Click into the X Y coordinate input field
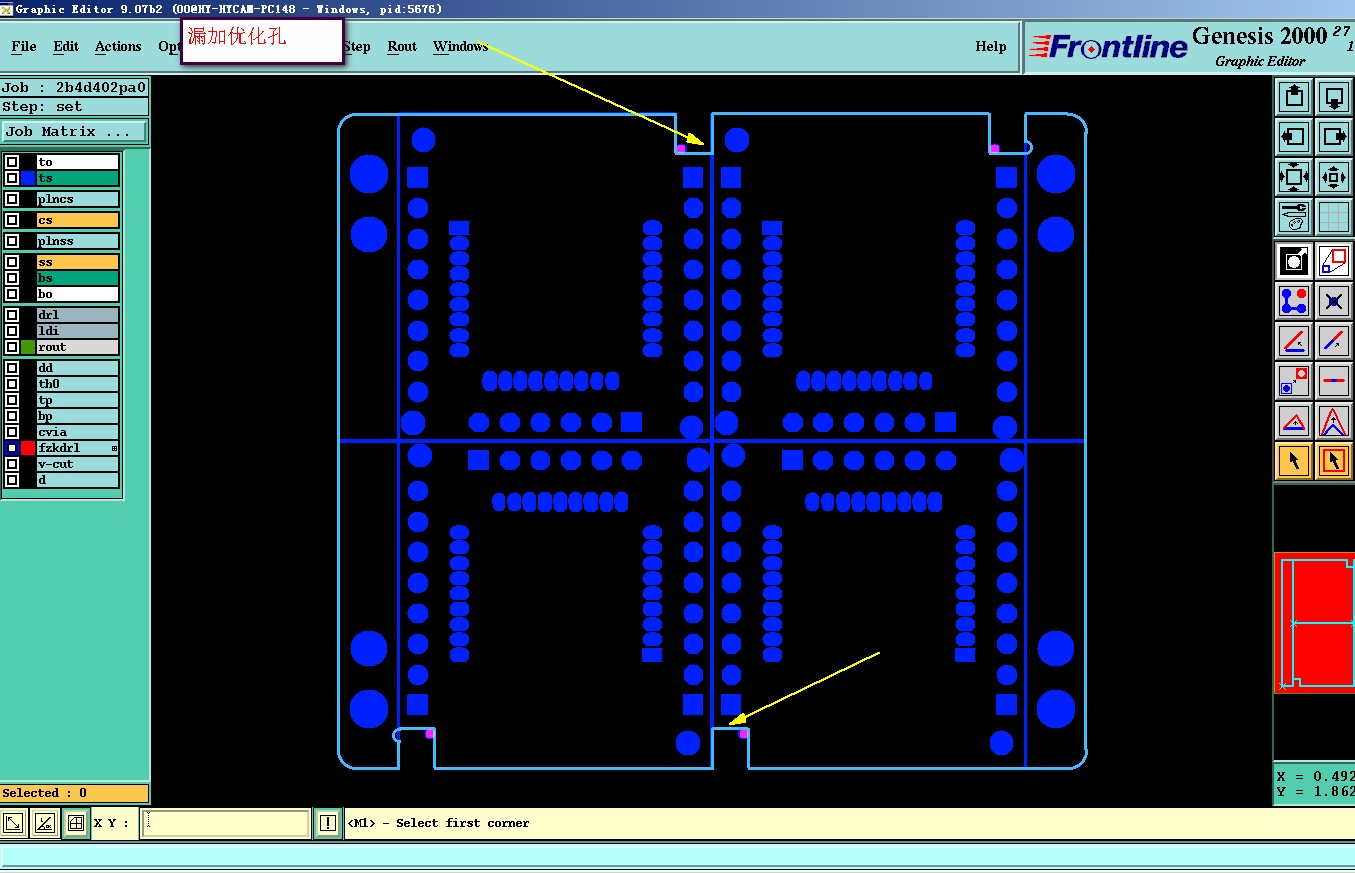Viewport: 1355px width, 873px height. 225,823
